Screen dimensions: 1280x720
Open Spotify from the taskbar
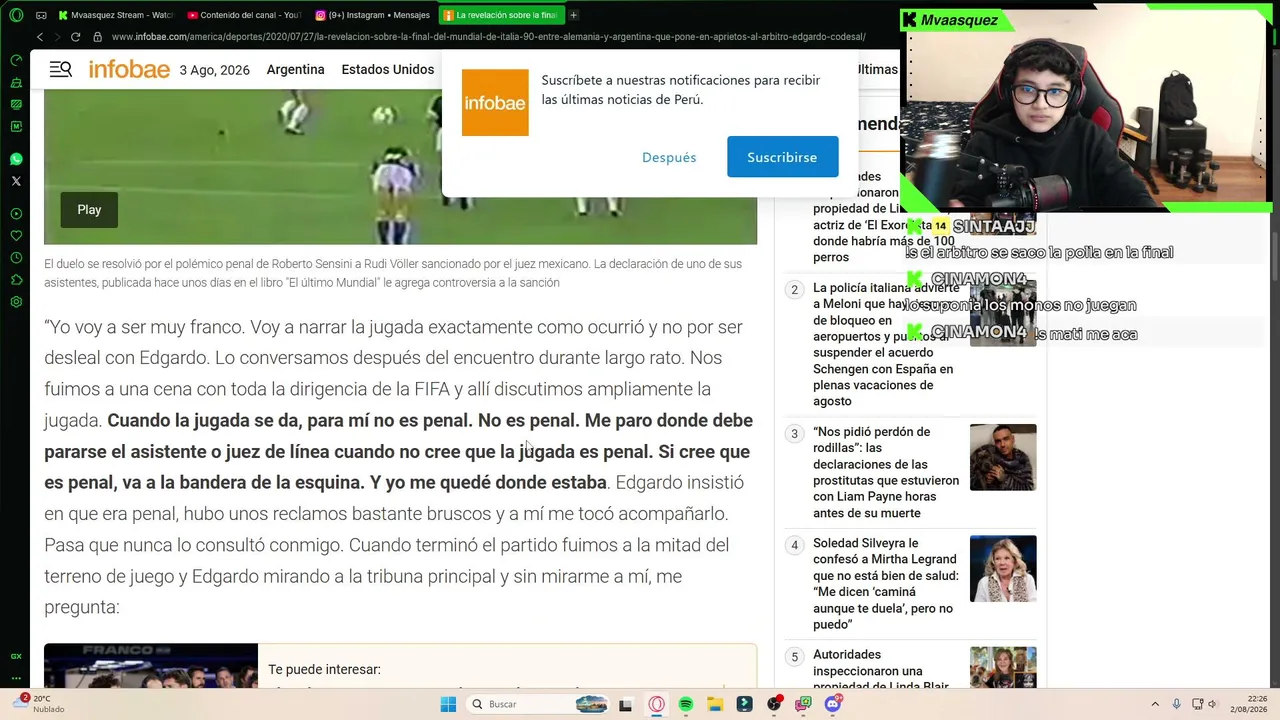(x=686, y=704)
